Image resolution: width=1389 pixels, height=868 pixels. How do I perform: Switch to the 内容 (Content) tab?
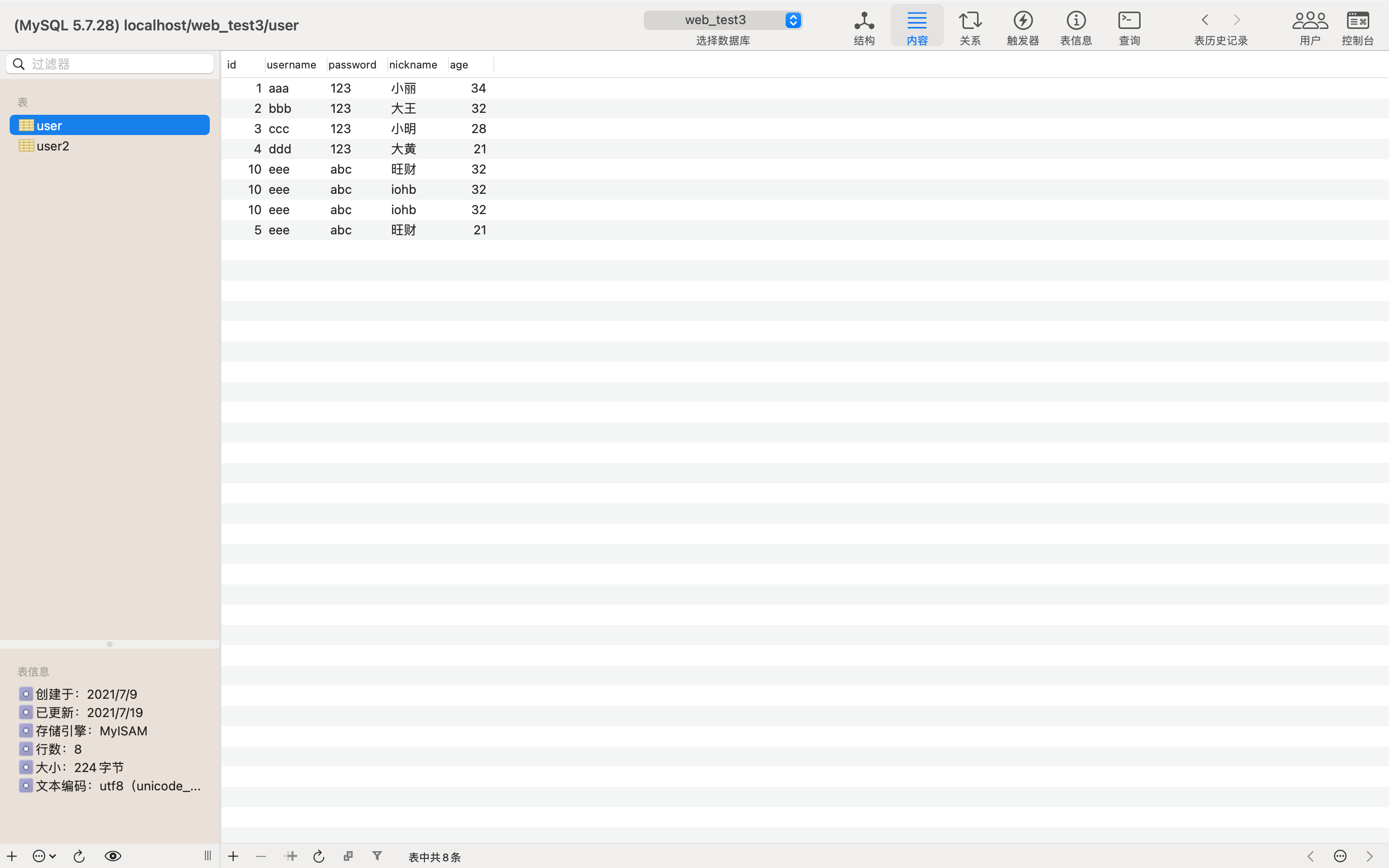coord(917,27)
